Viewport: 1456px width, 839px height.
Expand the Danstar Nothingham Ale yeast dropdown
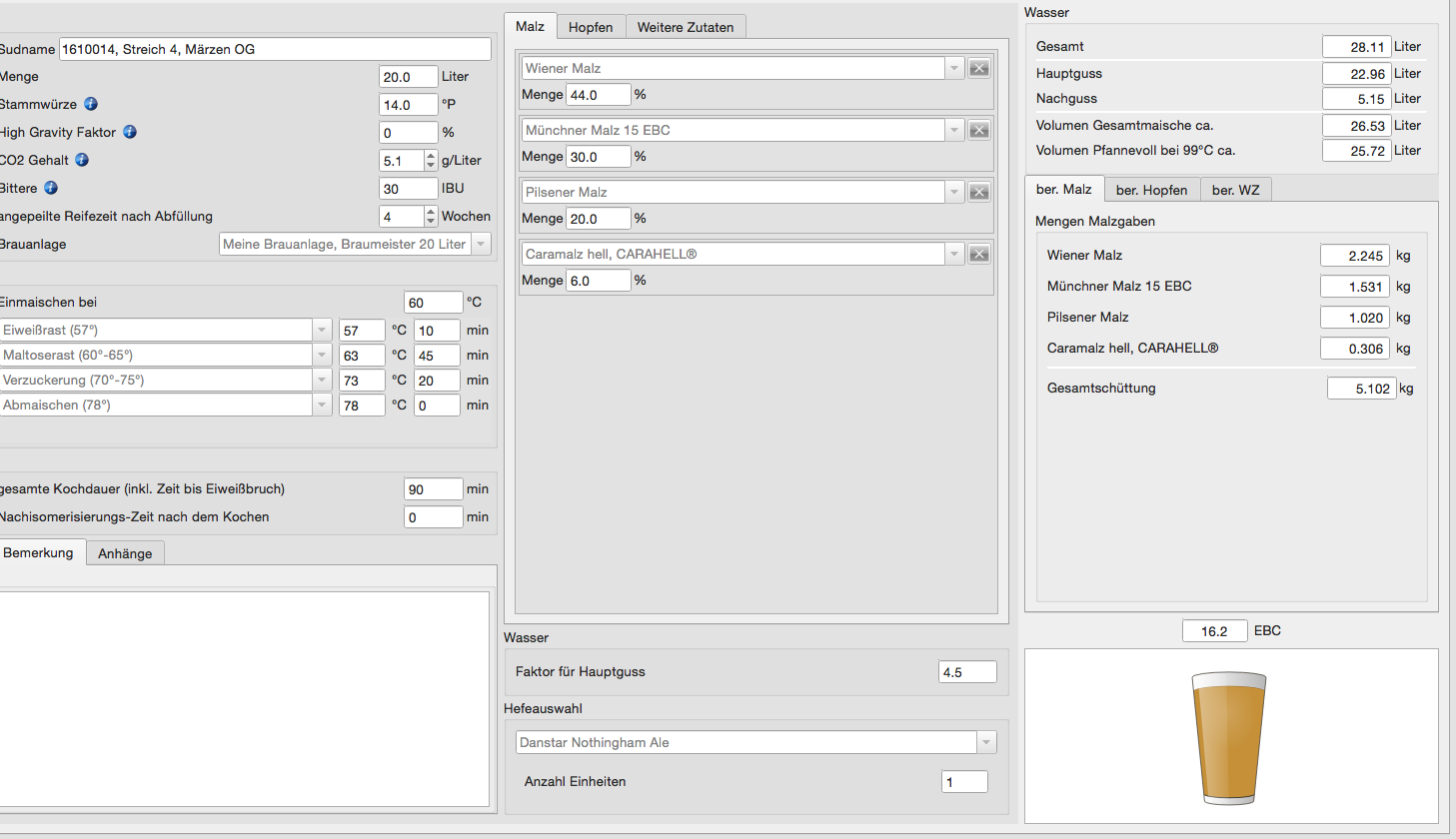[986, 742]
